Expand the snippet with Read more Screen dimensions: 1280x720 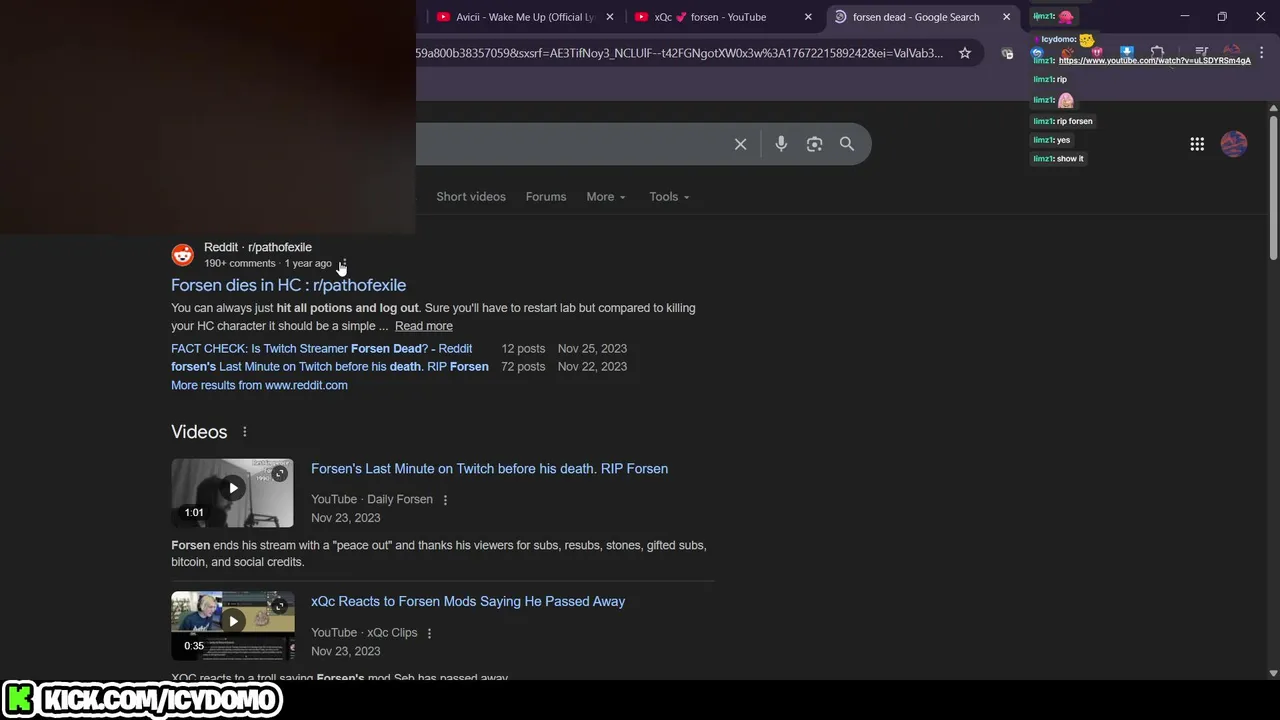click(x=423, y=326)
